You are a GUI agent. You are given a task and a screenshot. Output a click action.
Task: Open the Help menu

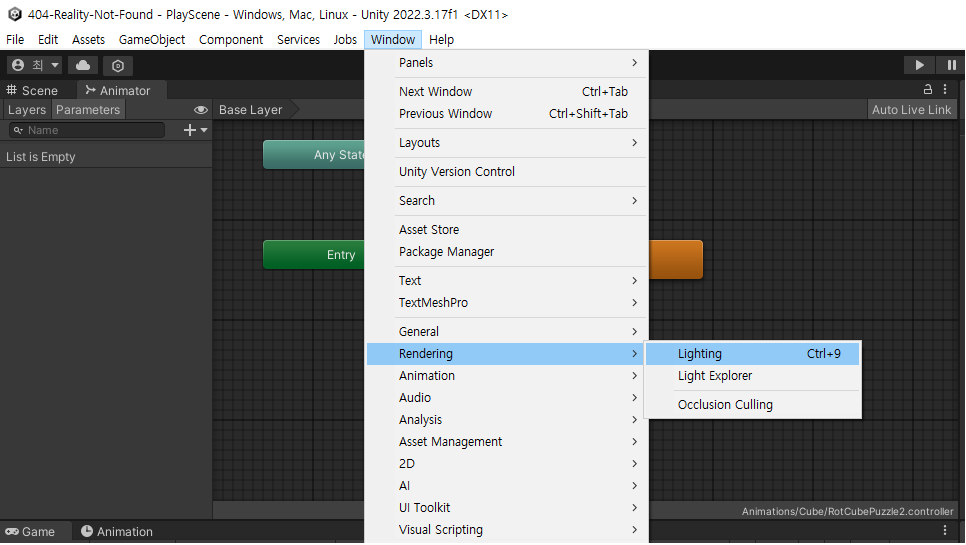click(x=441, y=39)
